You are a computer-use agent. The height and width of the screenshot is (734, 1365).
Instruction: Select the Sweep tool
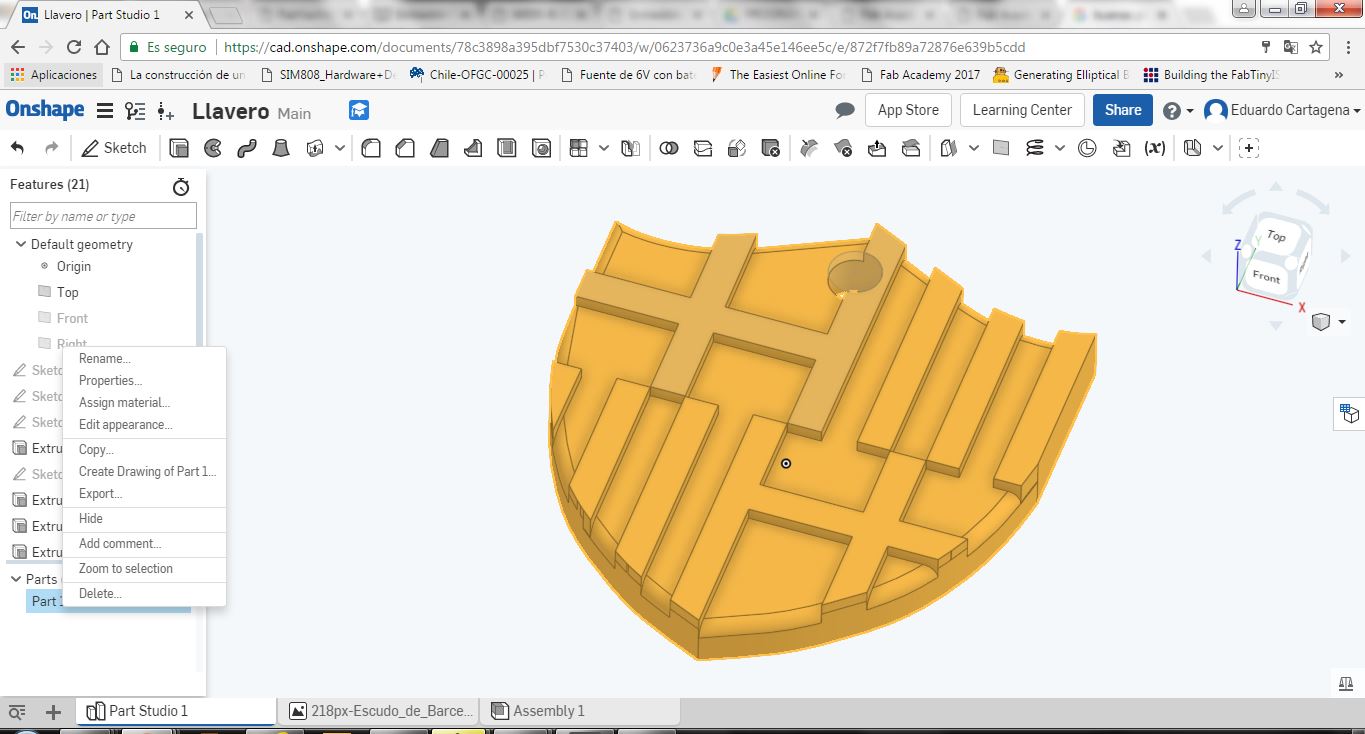[x=247, y=148]
